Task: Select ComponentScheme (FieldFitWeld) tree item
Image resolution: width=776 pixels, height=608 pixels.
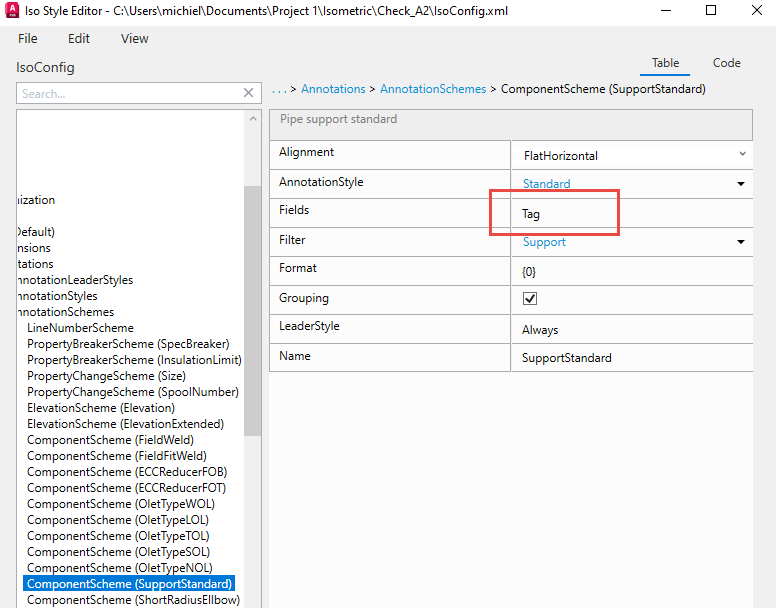Action: 117,456
